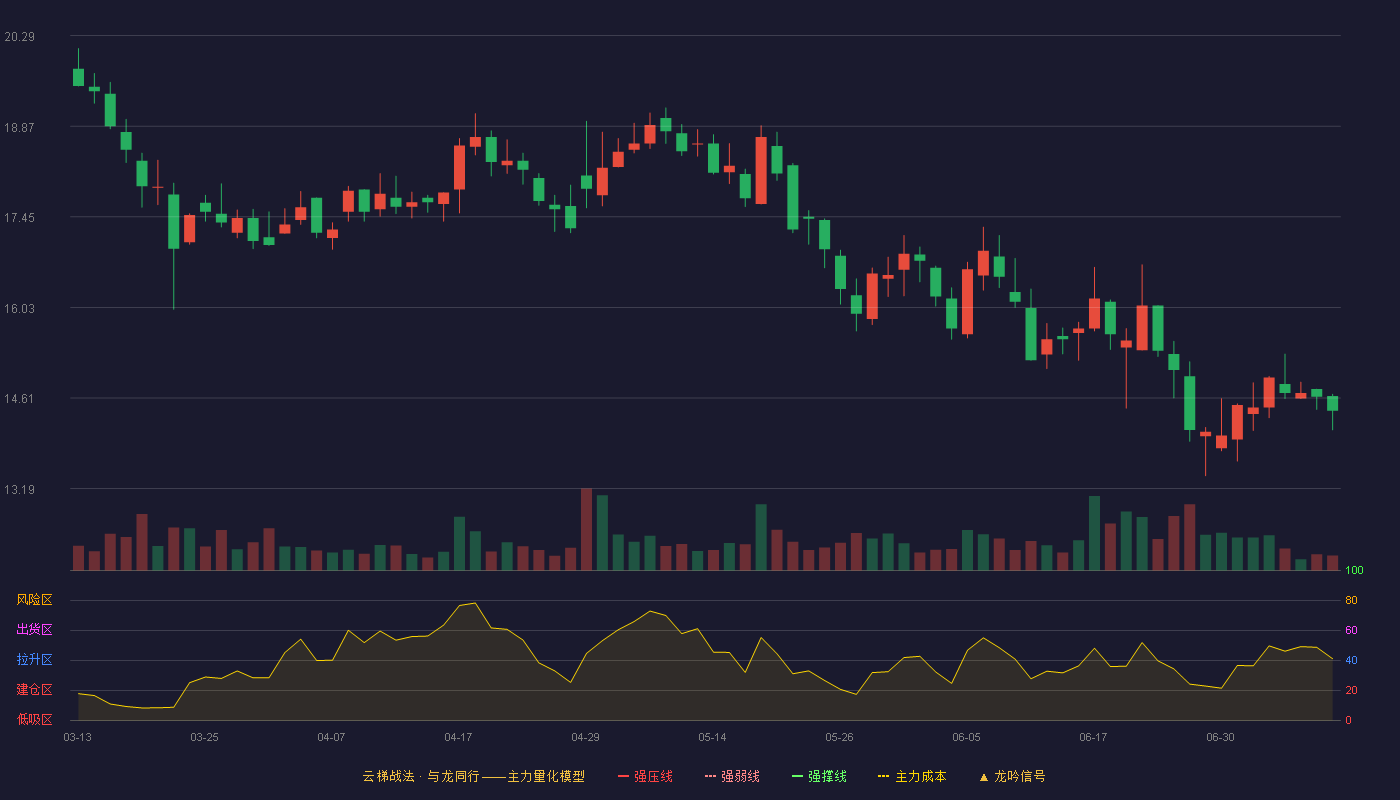Click the 05-26 date label
This screenshot has height=800, width=1400.
point(839,737)
